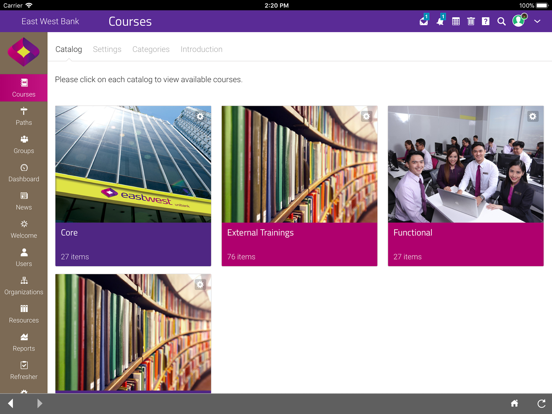
Task: Switch to the Introduction tab
Action: pyautogui.click(x=201, y=49)
